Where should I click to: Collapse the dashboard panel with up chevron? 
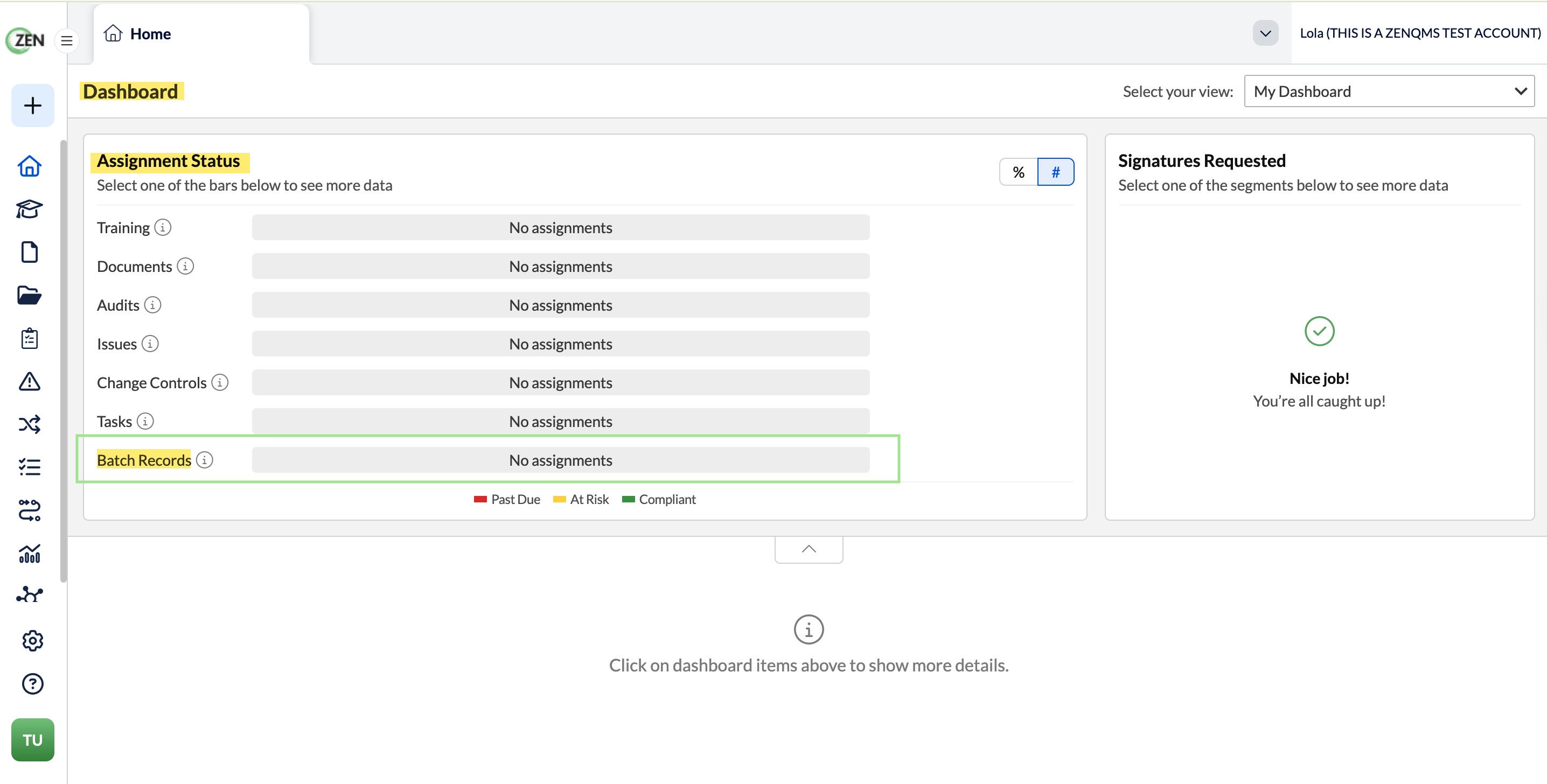(809, 549)
